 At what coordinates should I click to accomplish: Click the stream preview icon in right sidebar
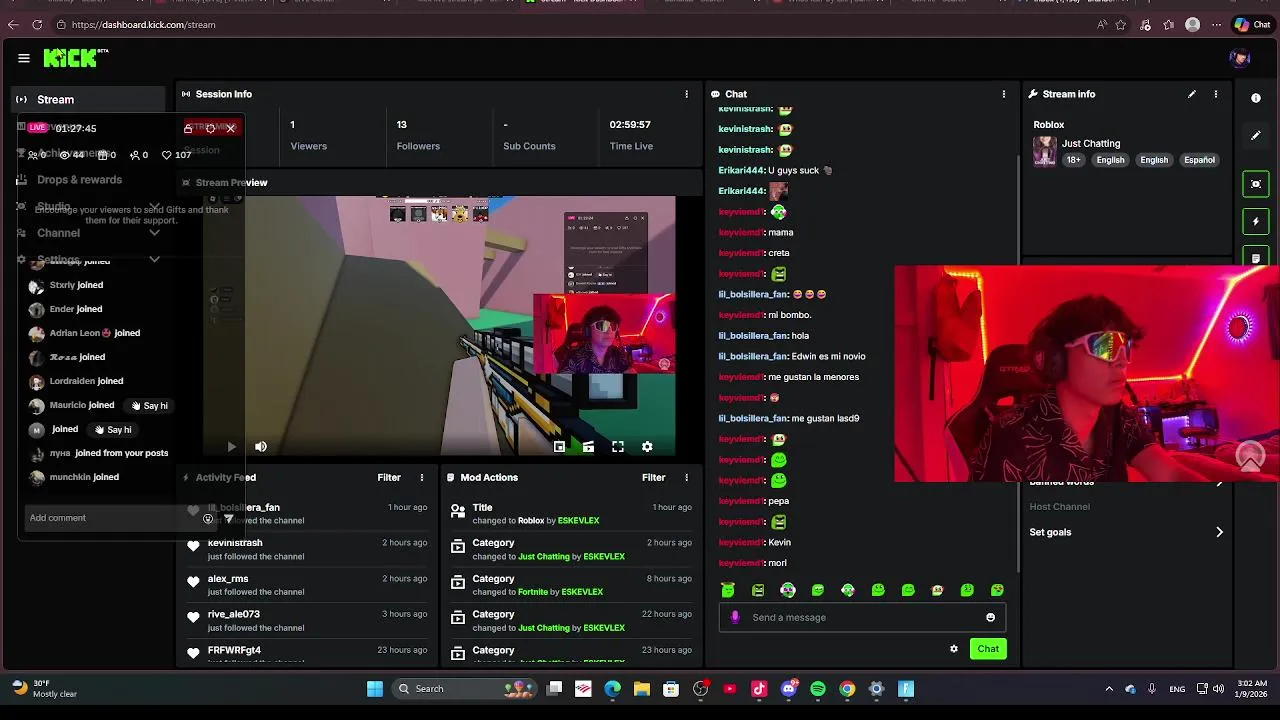click(x=1256, y=184)
